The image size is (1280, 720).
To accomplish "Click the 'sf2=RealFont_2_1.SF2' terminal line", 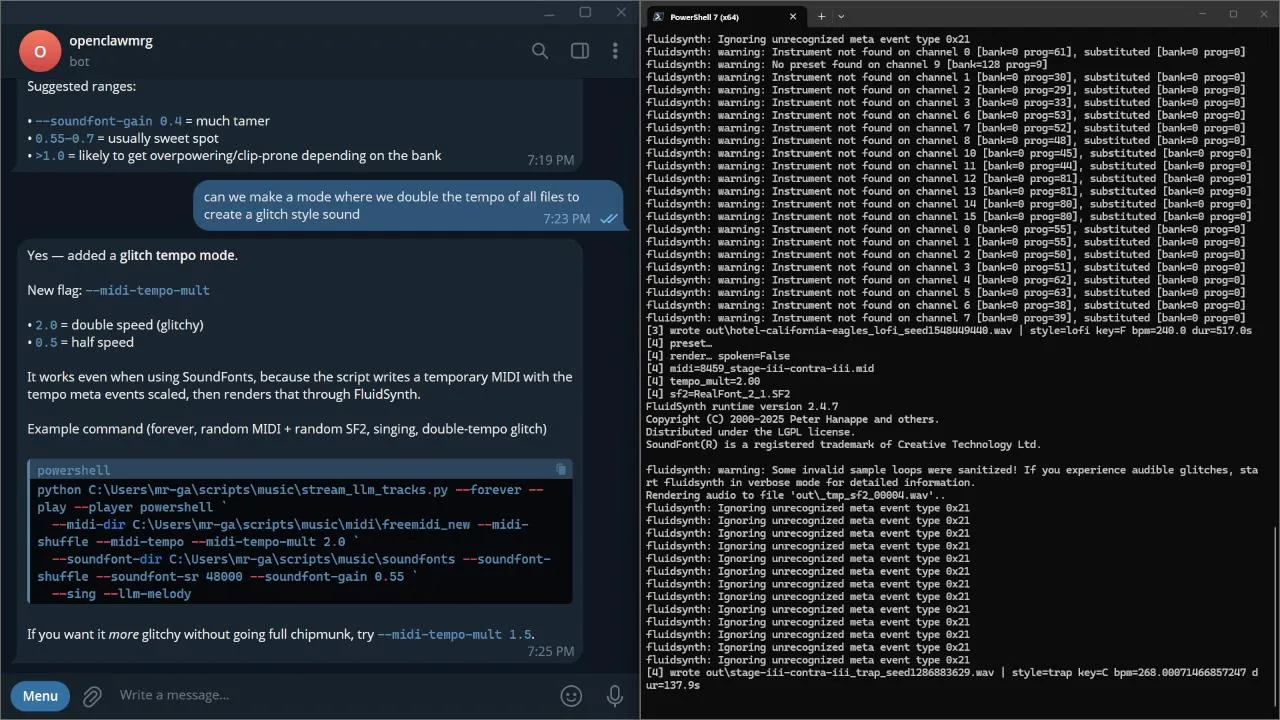I will pos(718,394).
